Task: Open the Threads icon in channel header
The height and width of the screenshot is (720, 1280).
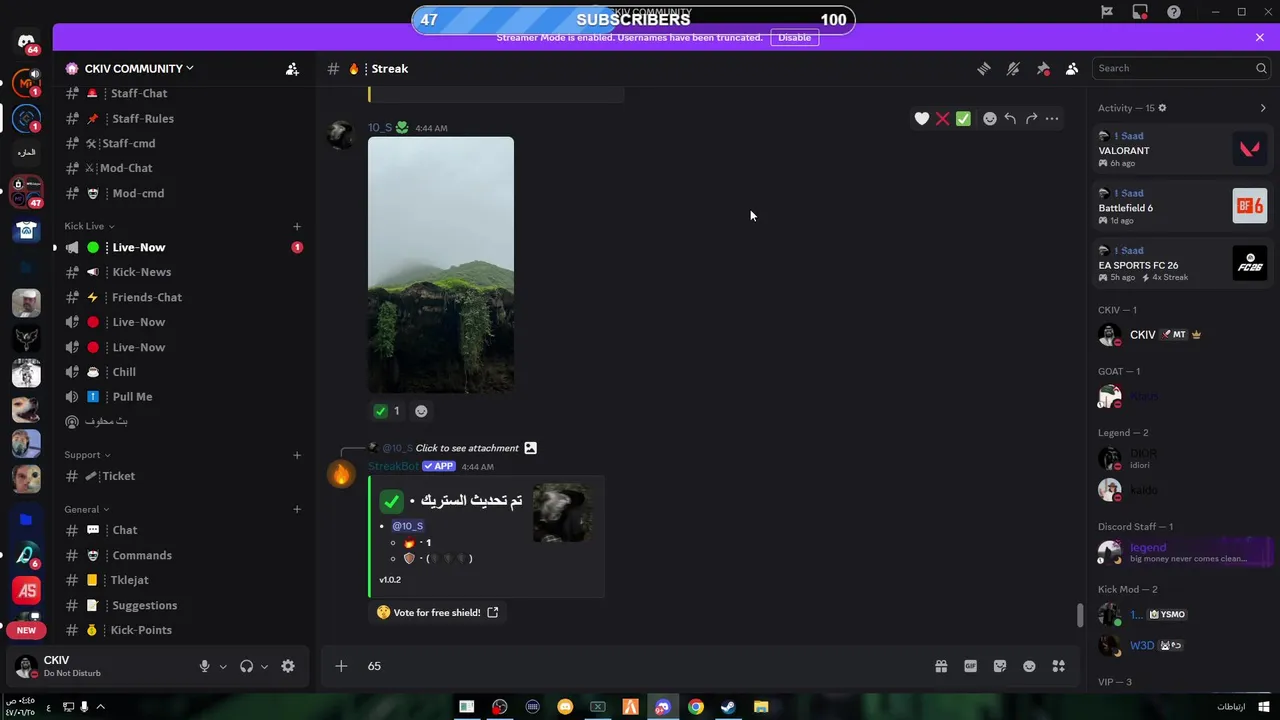Action: 984,69
